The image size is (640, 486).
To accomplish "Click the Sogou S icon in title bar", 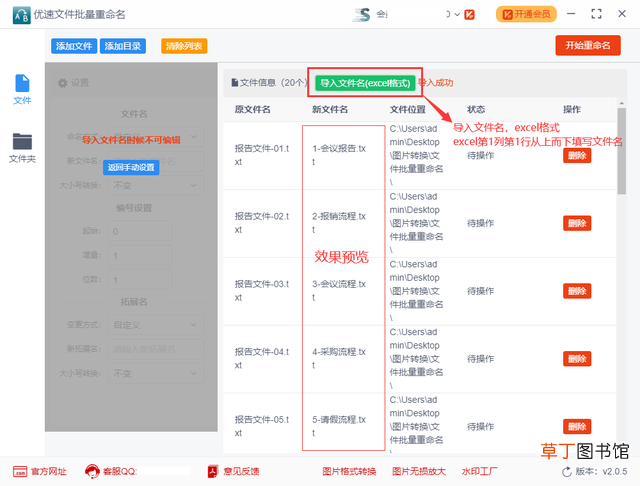I will click(x=362, y=15).
